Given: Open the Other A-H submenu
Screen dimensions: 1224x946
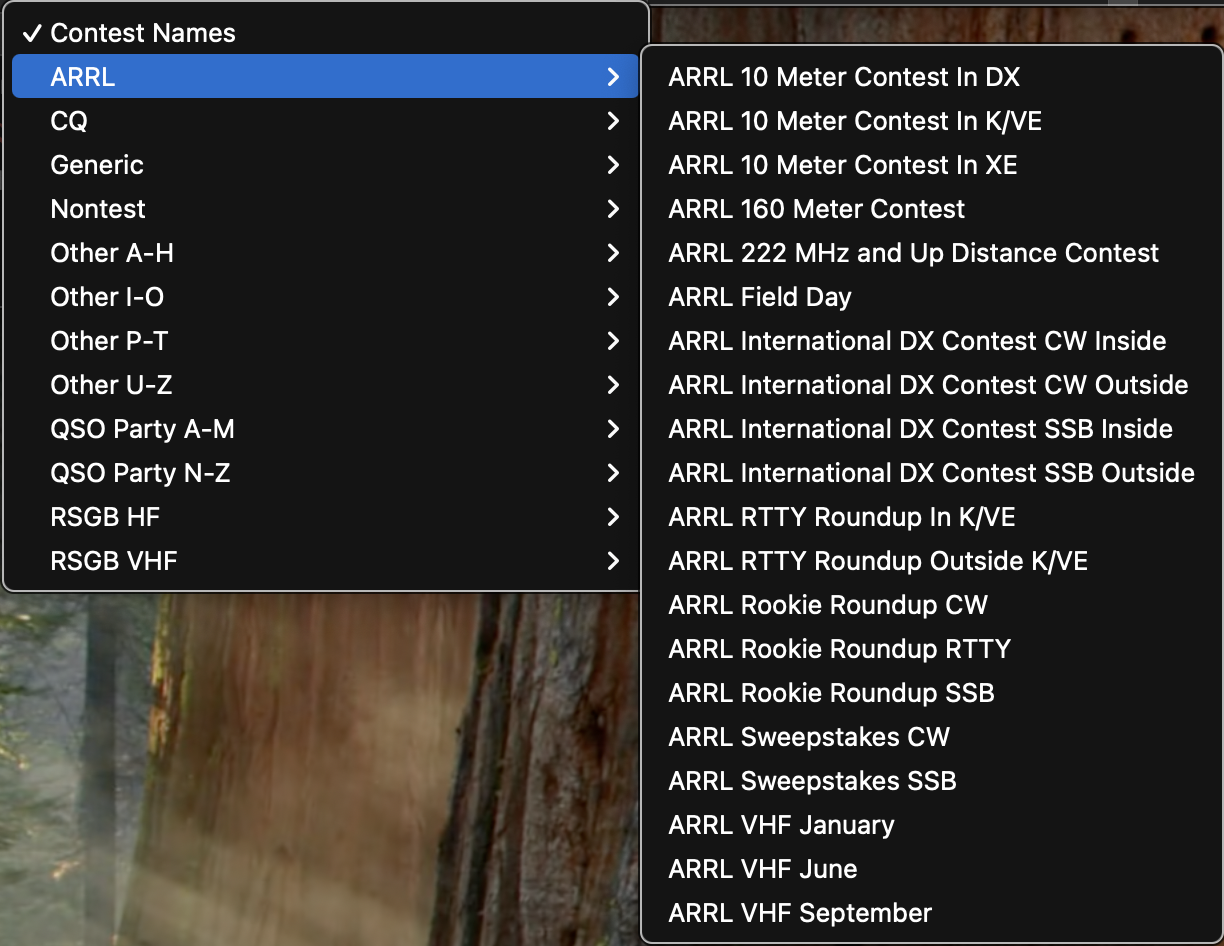Looking at the screenshot, I should (x=325, y=253).
